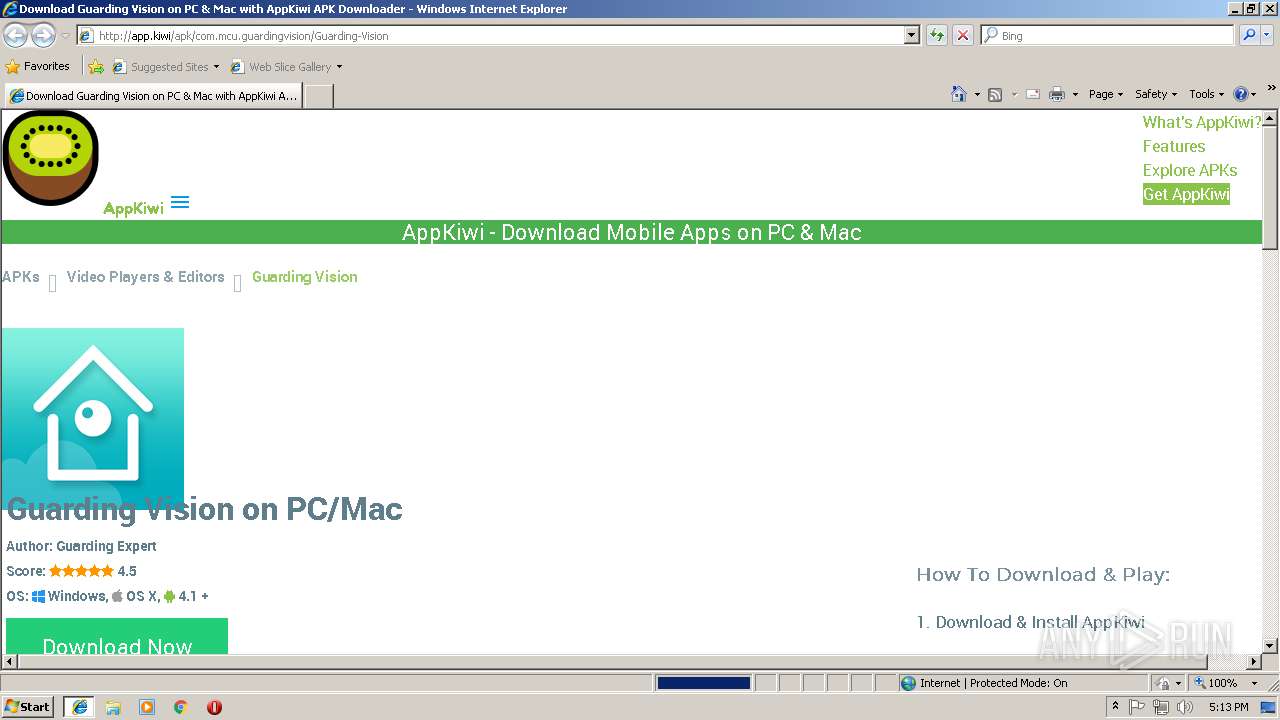The width and height of the screenshot is (1280, 720).
Task: Refresh the page with the Refresh icon
Action: pyautogui.click(x=937, y=35)
